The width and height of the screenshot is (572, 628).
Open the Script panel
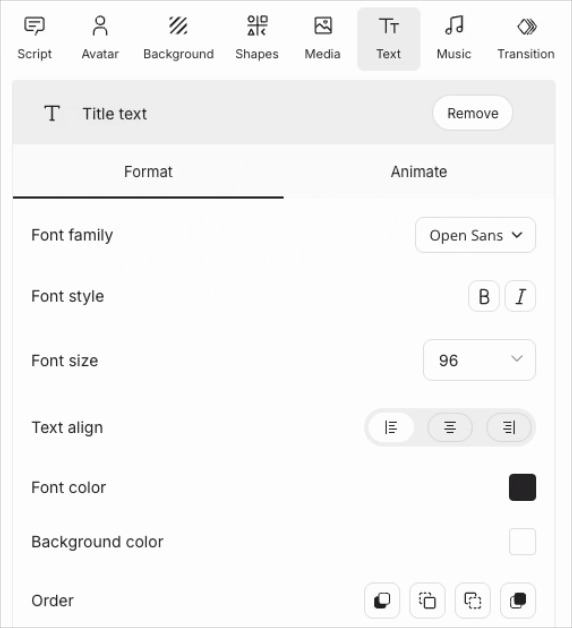(34, 39)
